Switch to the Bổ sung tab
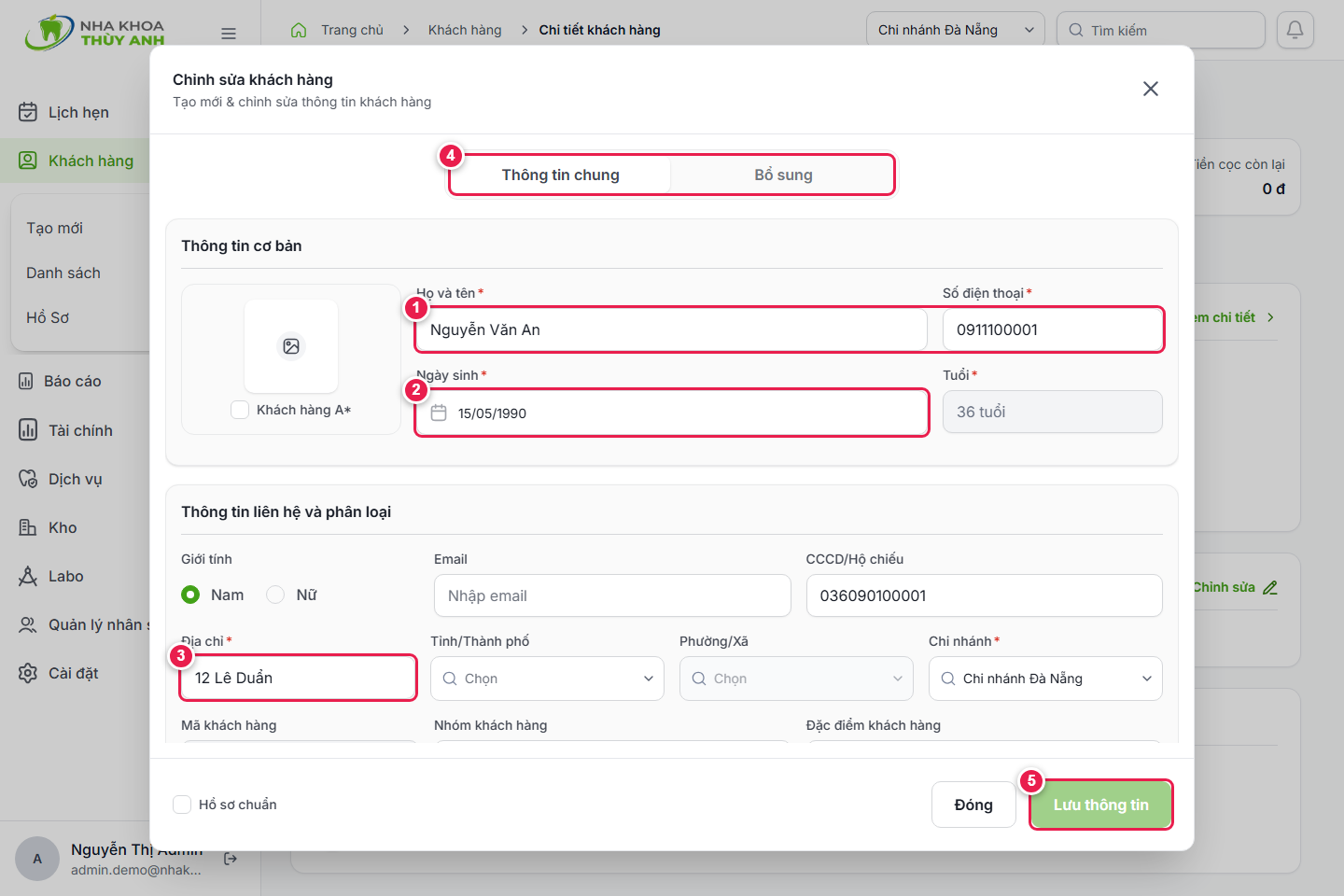 tap(783, 175)
